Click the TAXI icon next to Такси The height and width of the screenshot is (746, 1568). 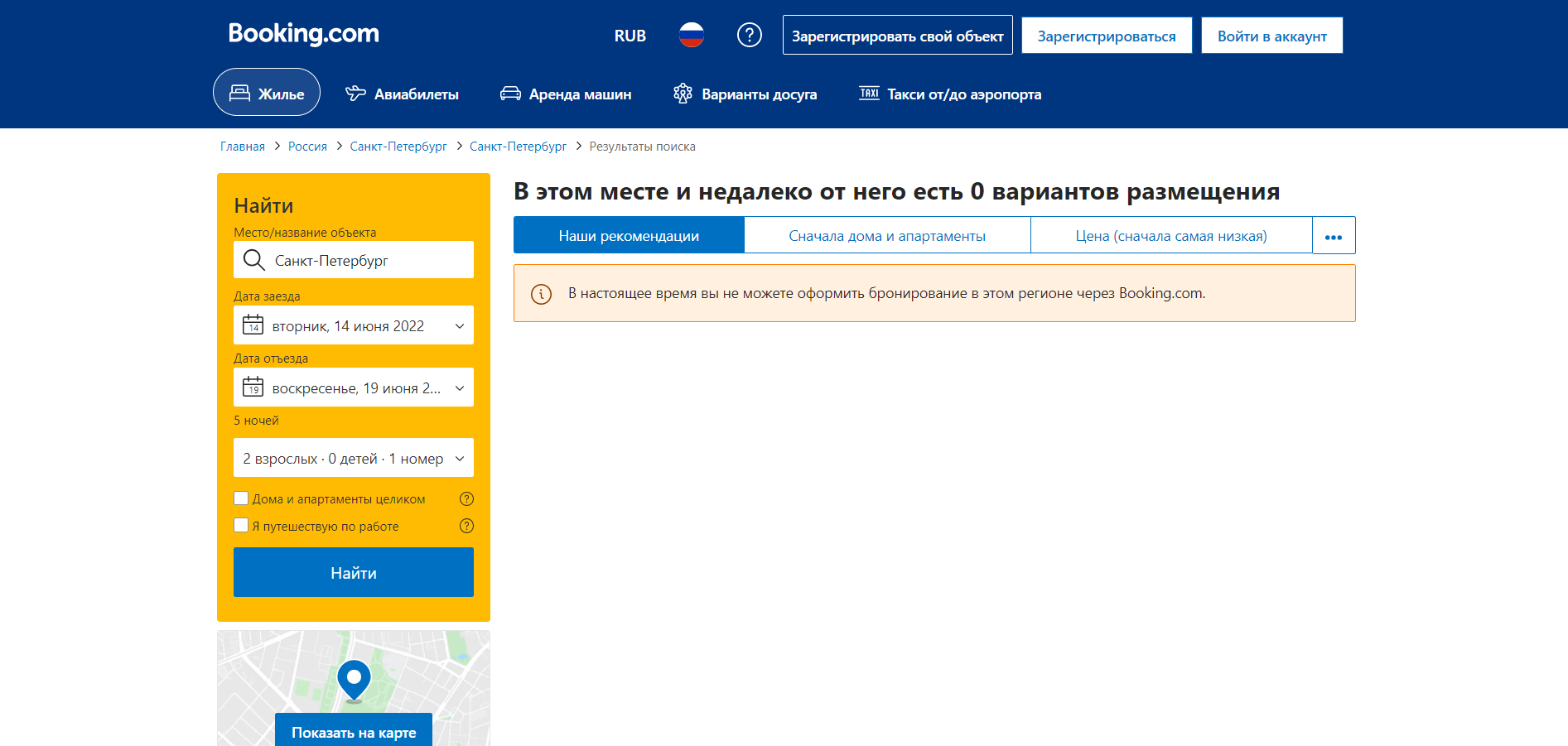click(869, 93)
